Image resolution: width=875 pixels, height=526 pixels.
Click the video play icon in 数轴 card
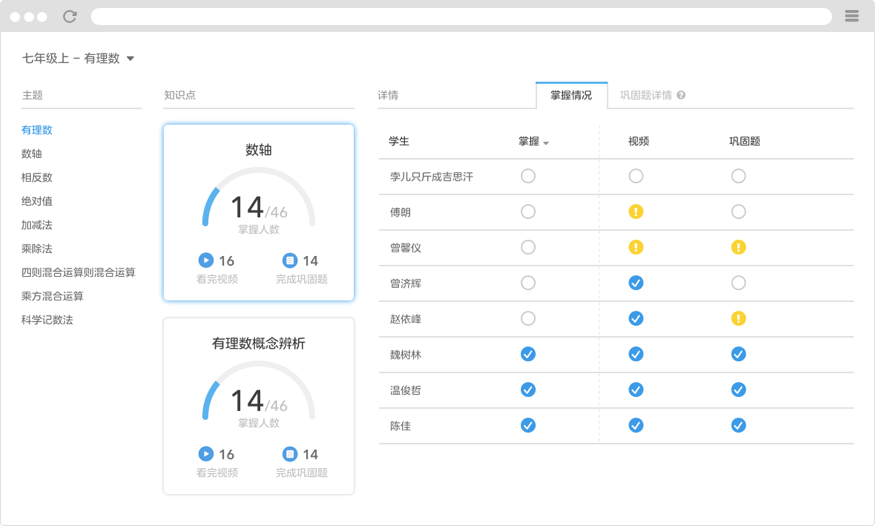tap(206, 260)
